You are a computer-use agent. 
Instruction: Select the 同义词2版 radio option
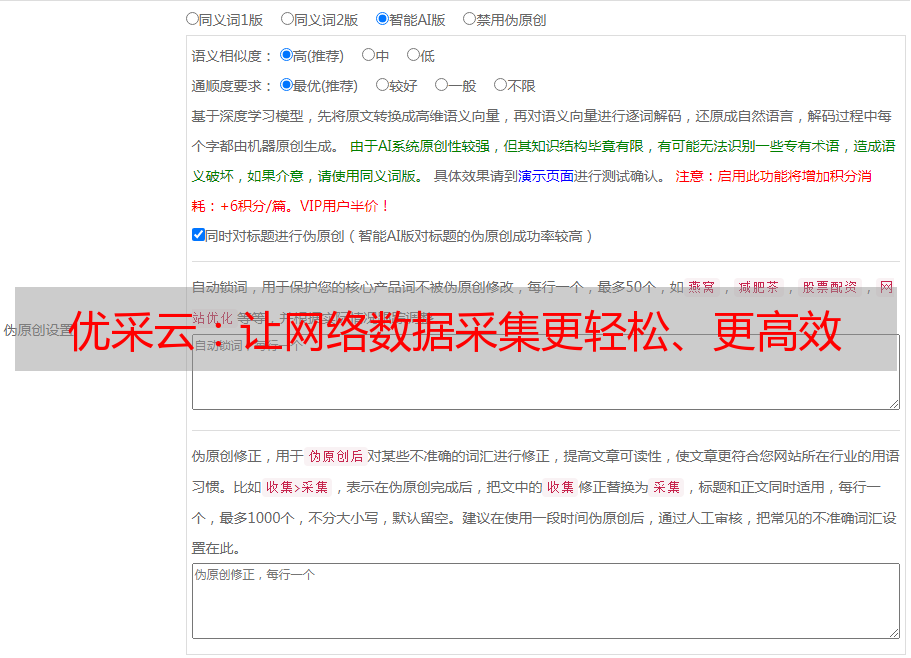point(287,19)
